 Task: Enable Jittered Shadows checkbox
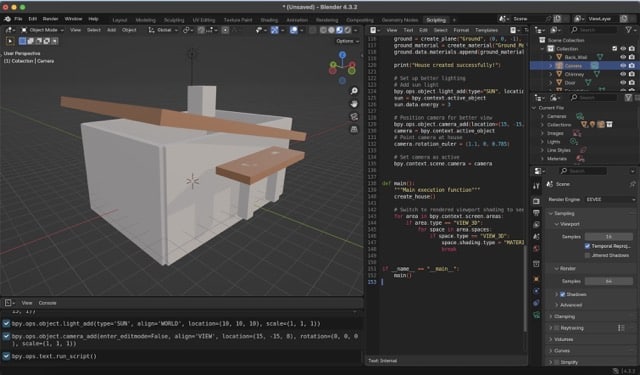tap(587, 255)
